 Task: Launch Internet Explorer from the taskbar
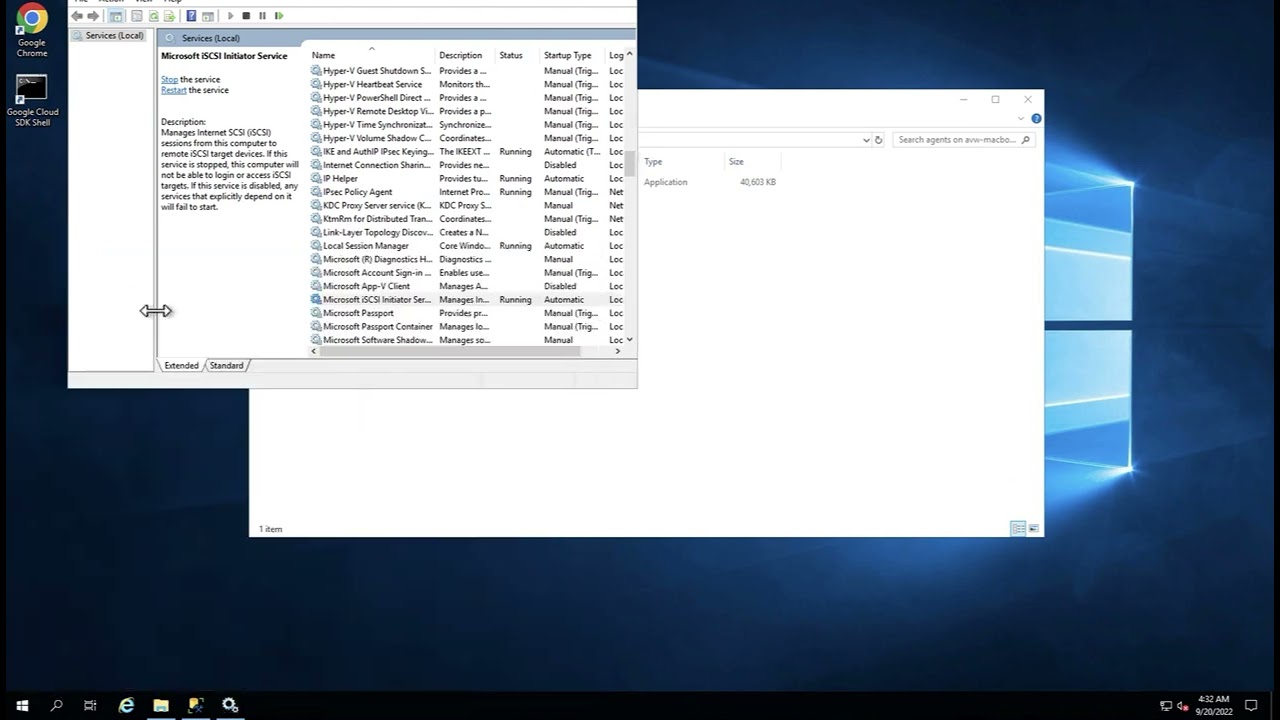coord(126,705)
